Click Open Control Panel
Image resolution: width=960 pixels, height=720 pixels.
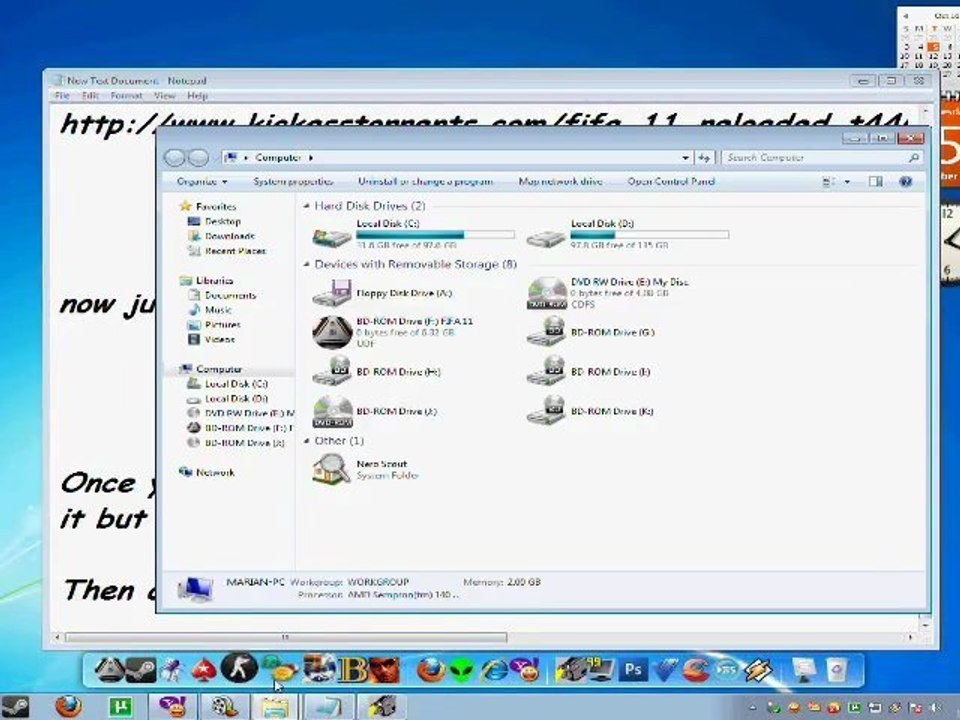(x=671, y=182)
